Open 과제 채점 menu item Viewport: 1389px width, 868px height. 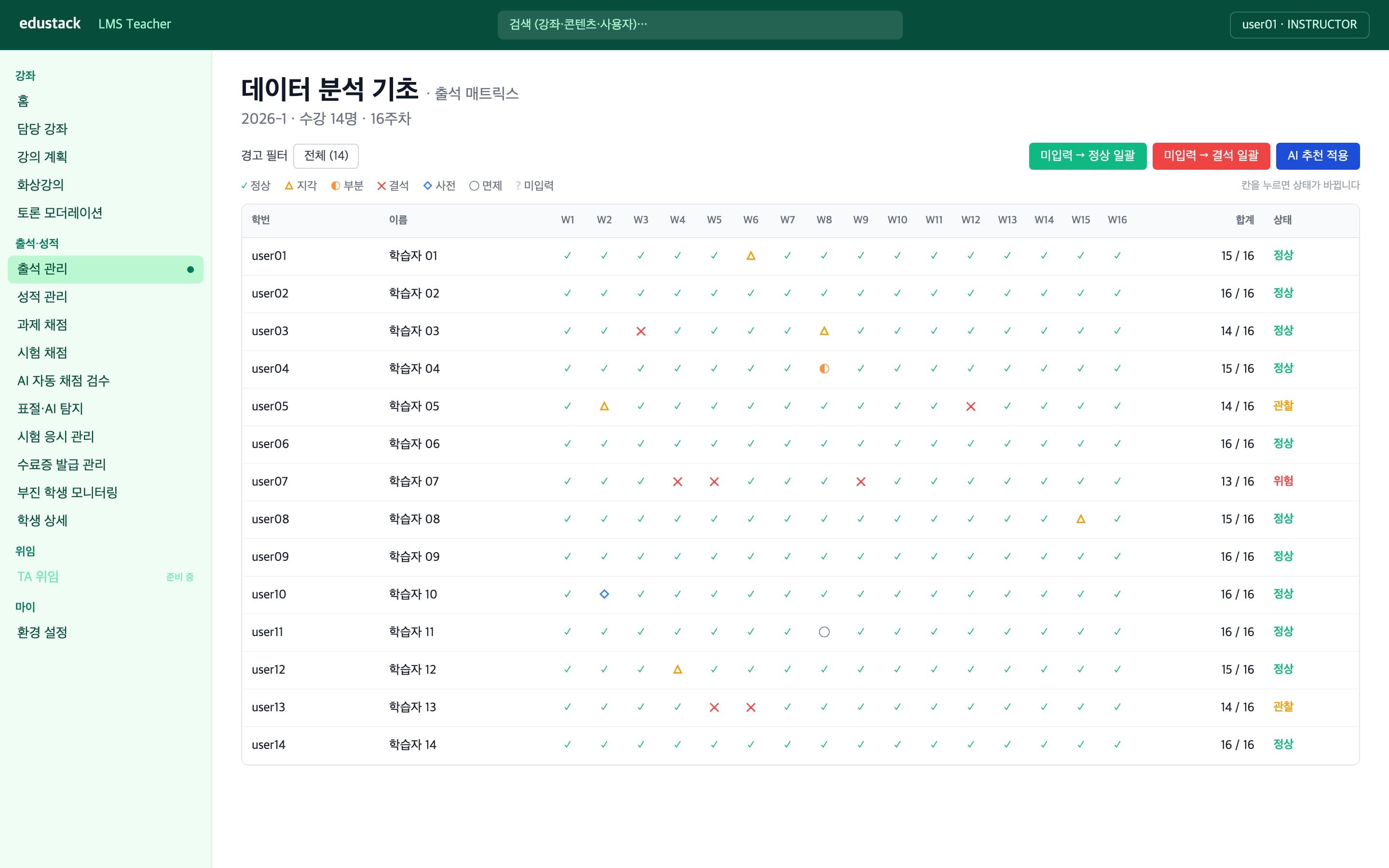[106, 325]
